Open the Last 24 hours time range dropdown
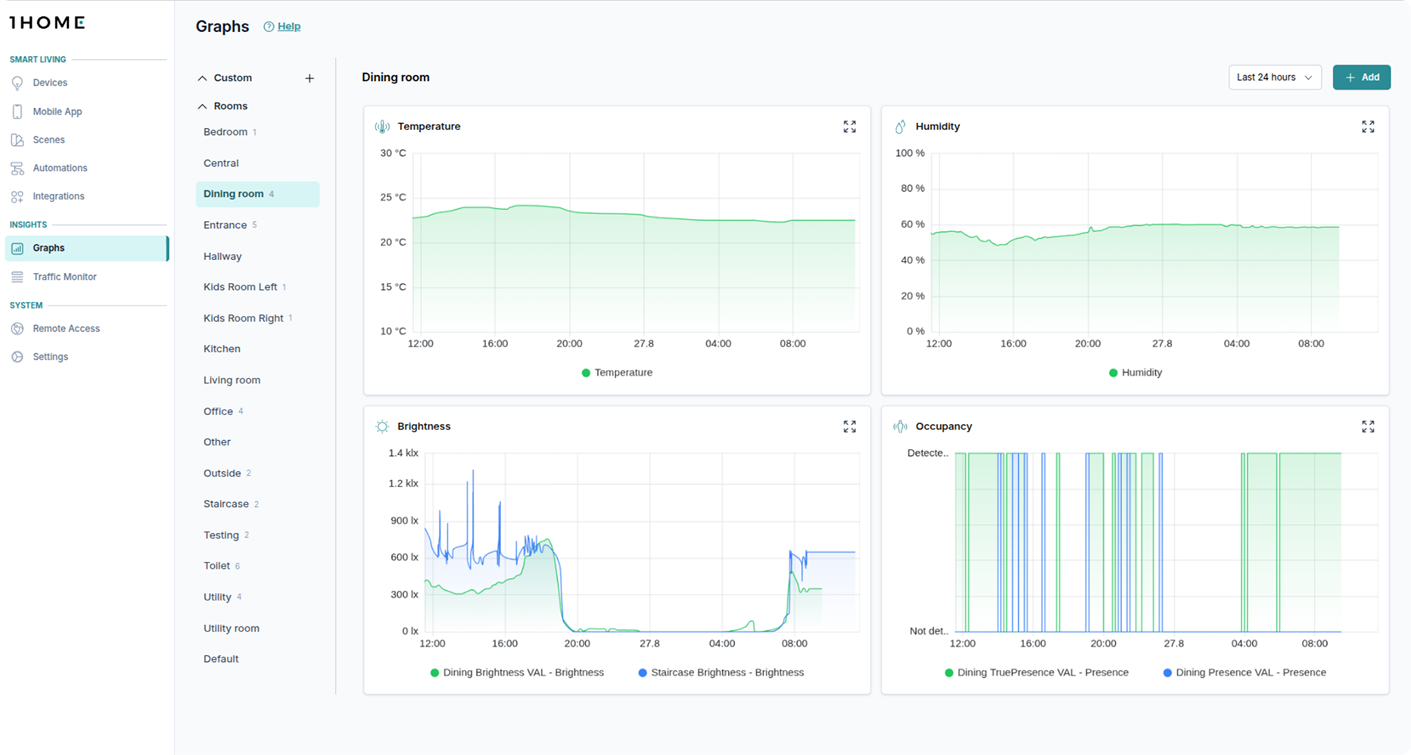 pyautogui.click(x=1274, y=77)
